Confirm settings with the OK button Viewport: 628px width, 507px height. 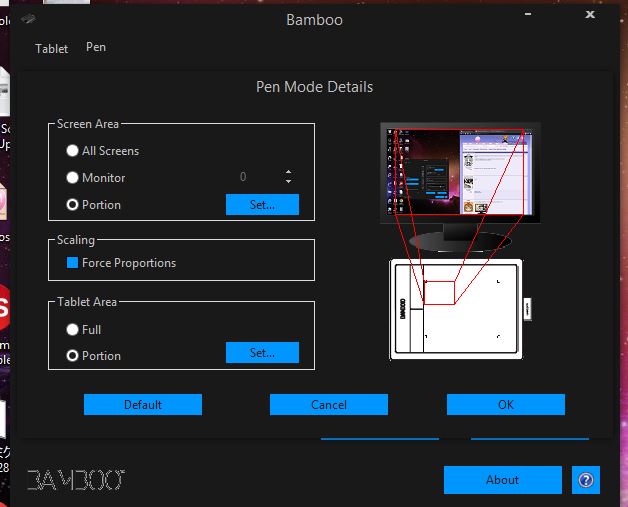pyautogui.click(x=506, y=404)
